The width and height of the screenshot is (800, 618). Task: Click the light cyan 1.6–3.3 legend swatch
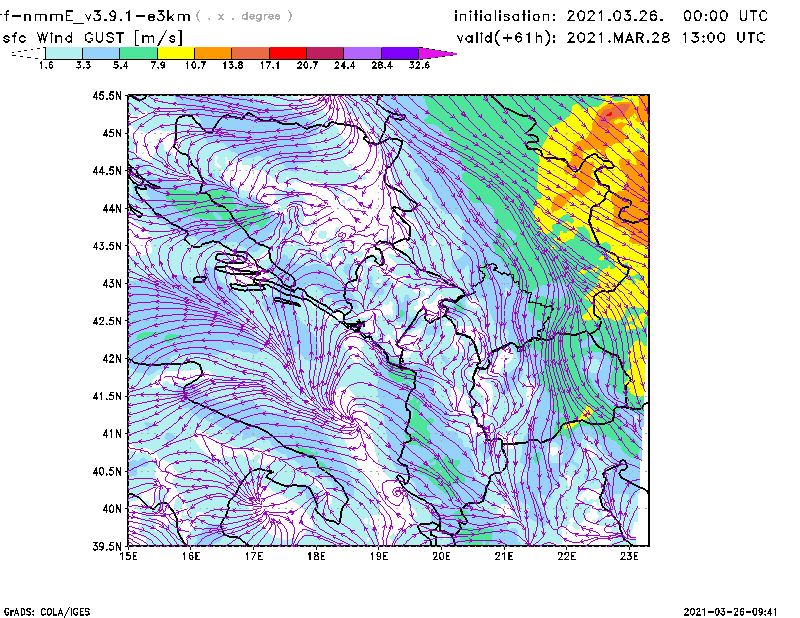(64, 53)
